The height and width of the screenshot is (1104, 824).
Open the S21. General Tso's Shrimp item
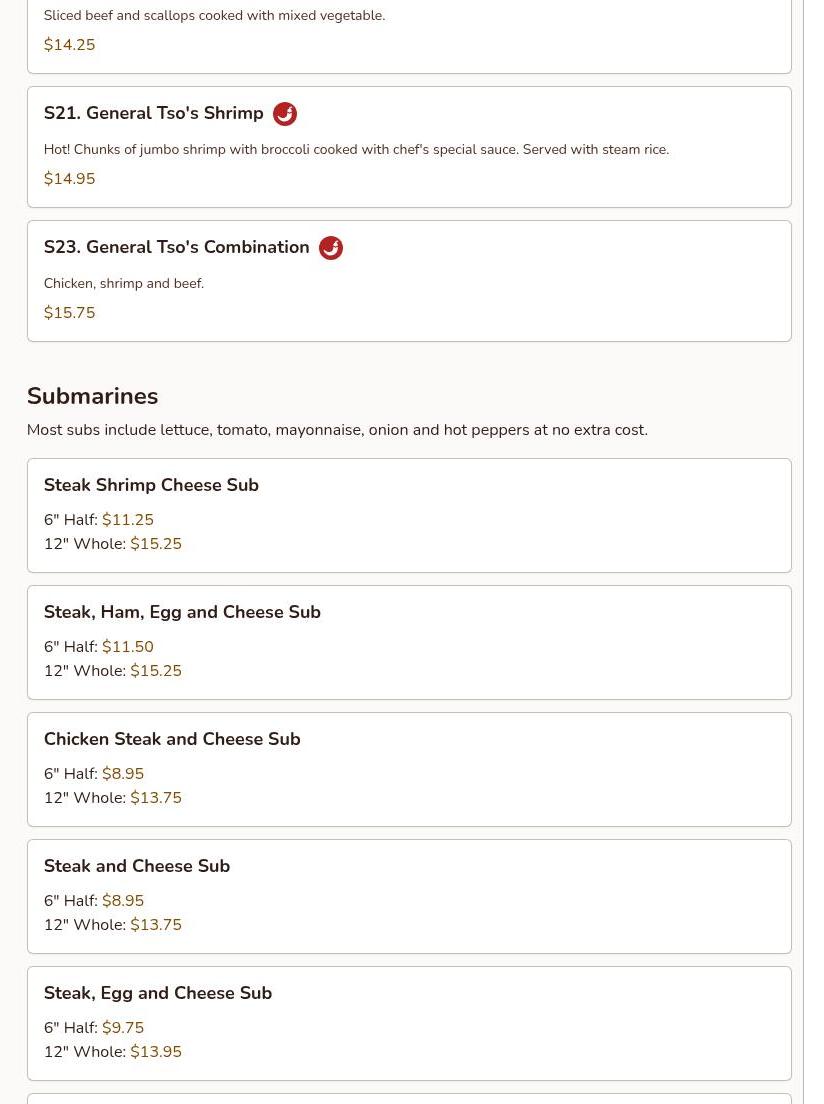154,114
